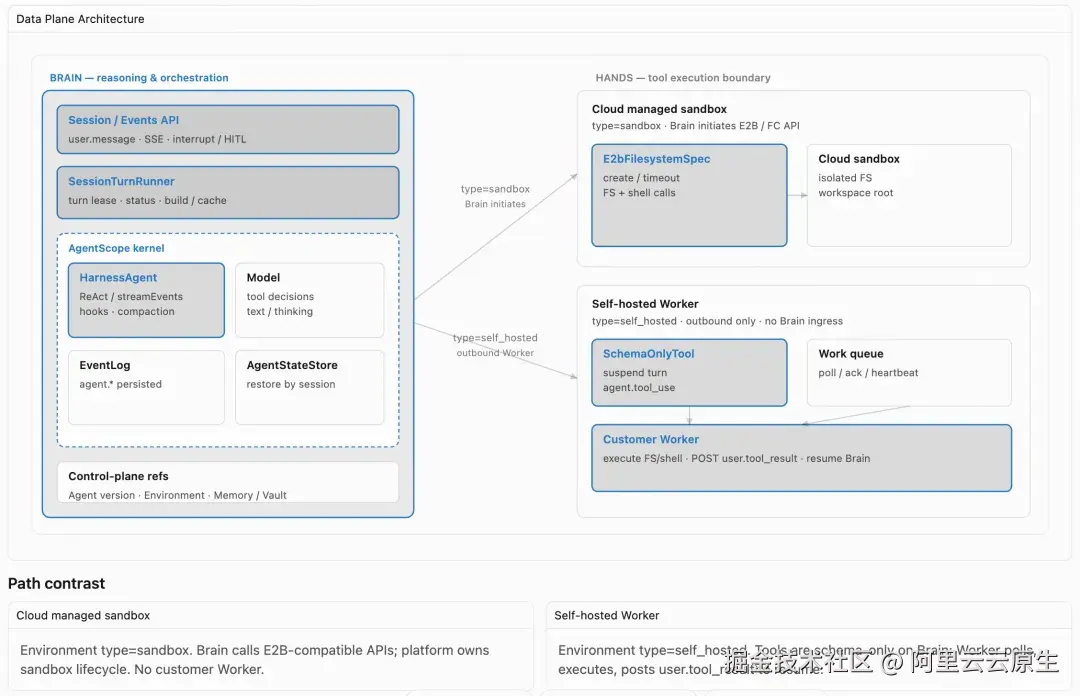The width and height of the screenshot is (1080, 696).
Task: Click the AgentScope kernel label
Action: point(116,248)
